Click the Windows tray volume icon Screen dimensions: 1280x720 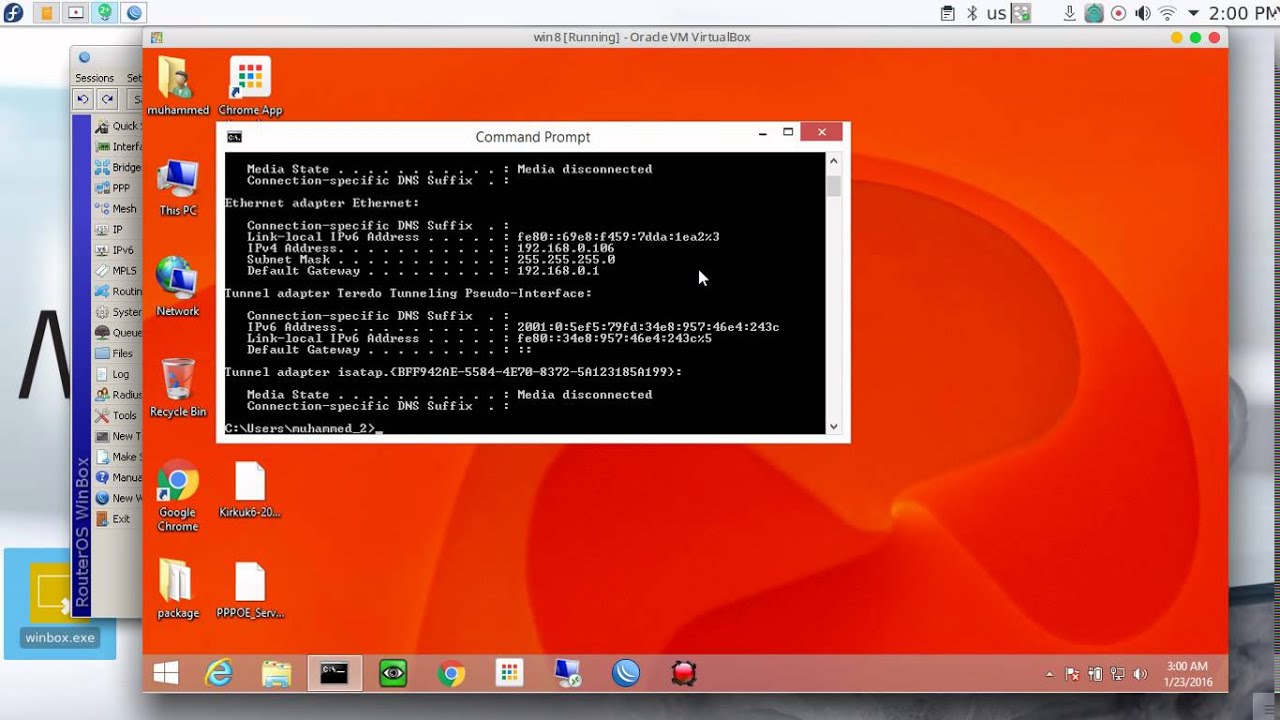tap(1140, 675)
